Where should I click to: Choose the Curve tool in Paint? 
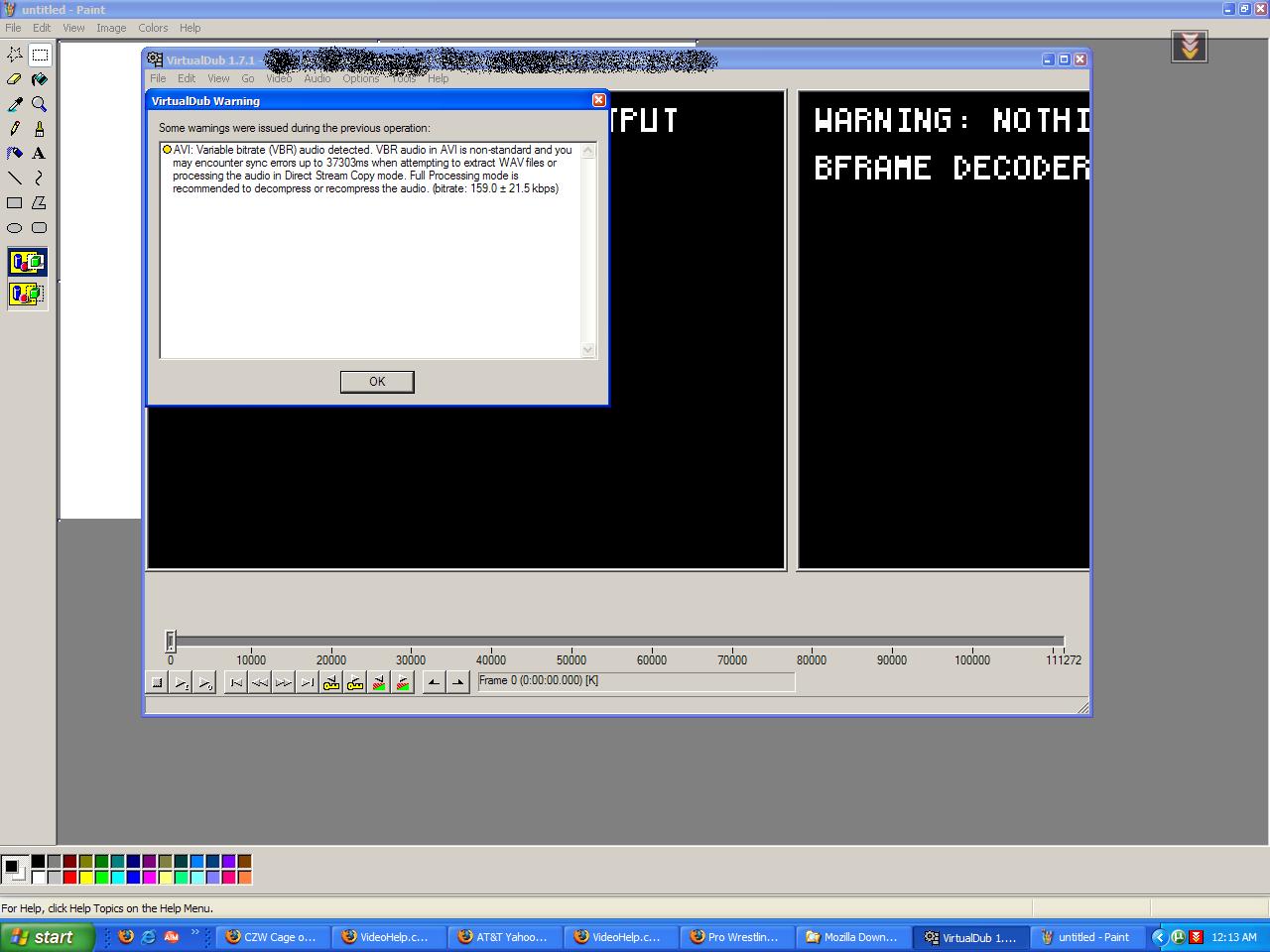40,178
